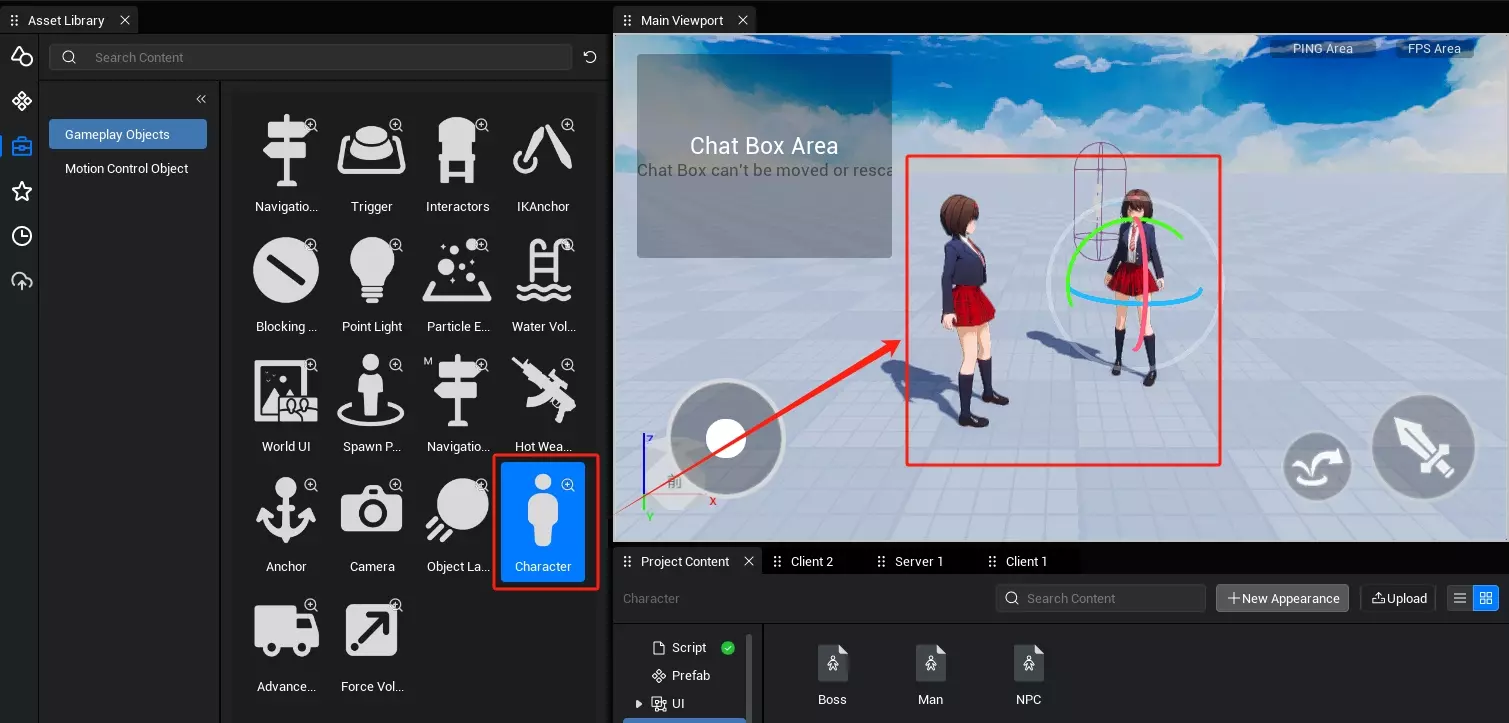Select Motion Control Object category

tap(128, 168)
